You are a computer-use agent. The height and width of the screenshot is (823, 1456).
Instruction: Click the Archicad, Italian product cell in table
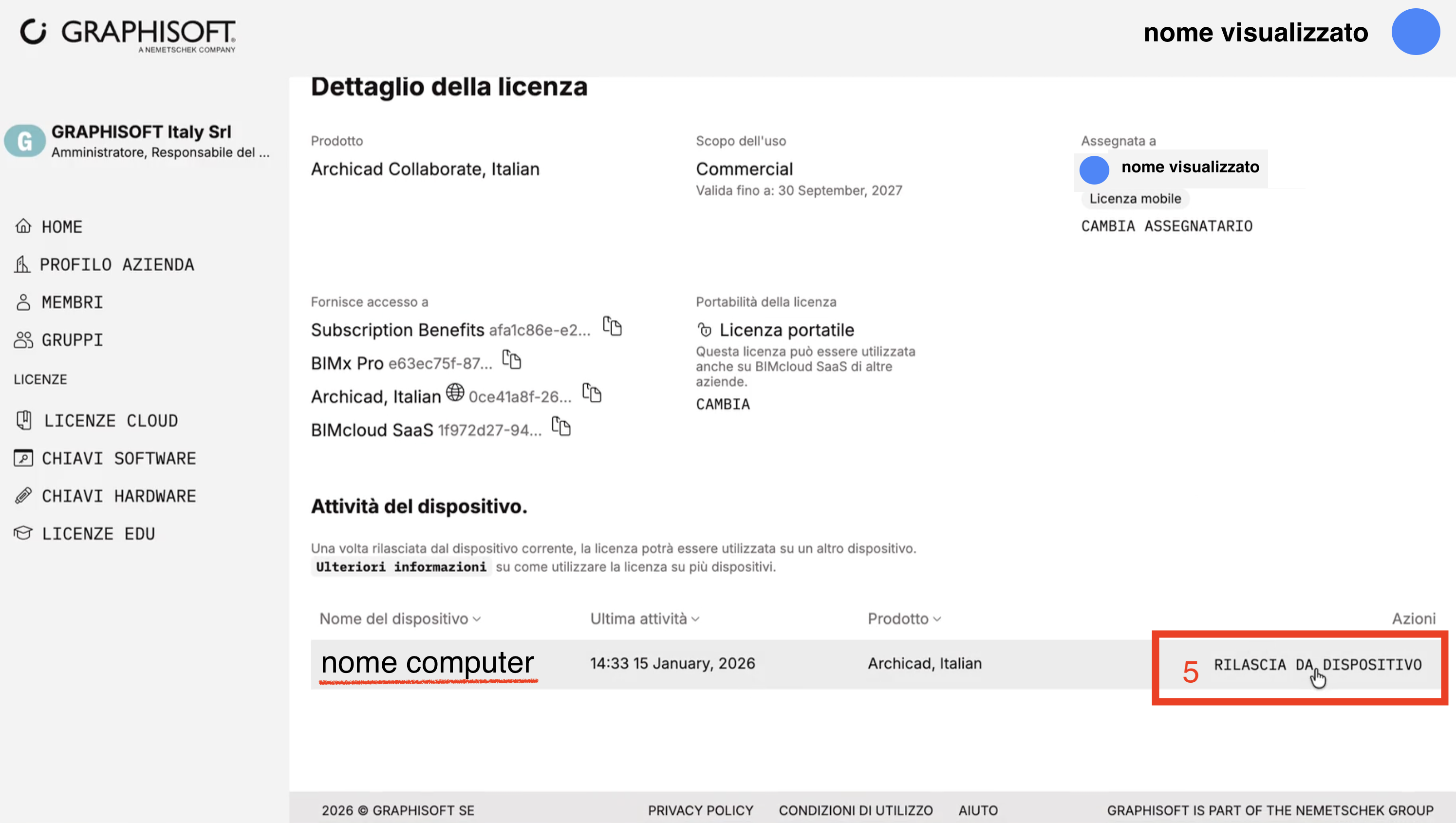925,663
